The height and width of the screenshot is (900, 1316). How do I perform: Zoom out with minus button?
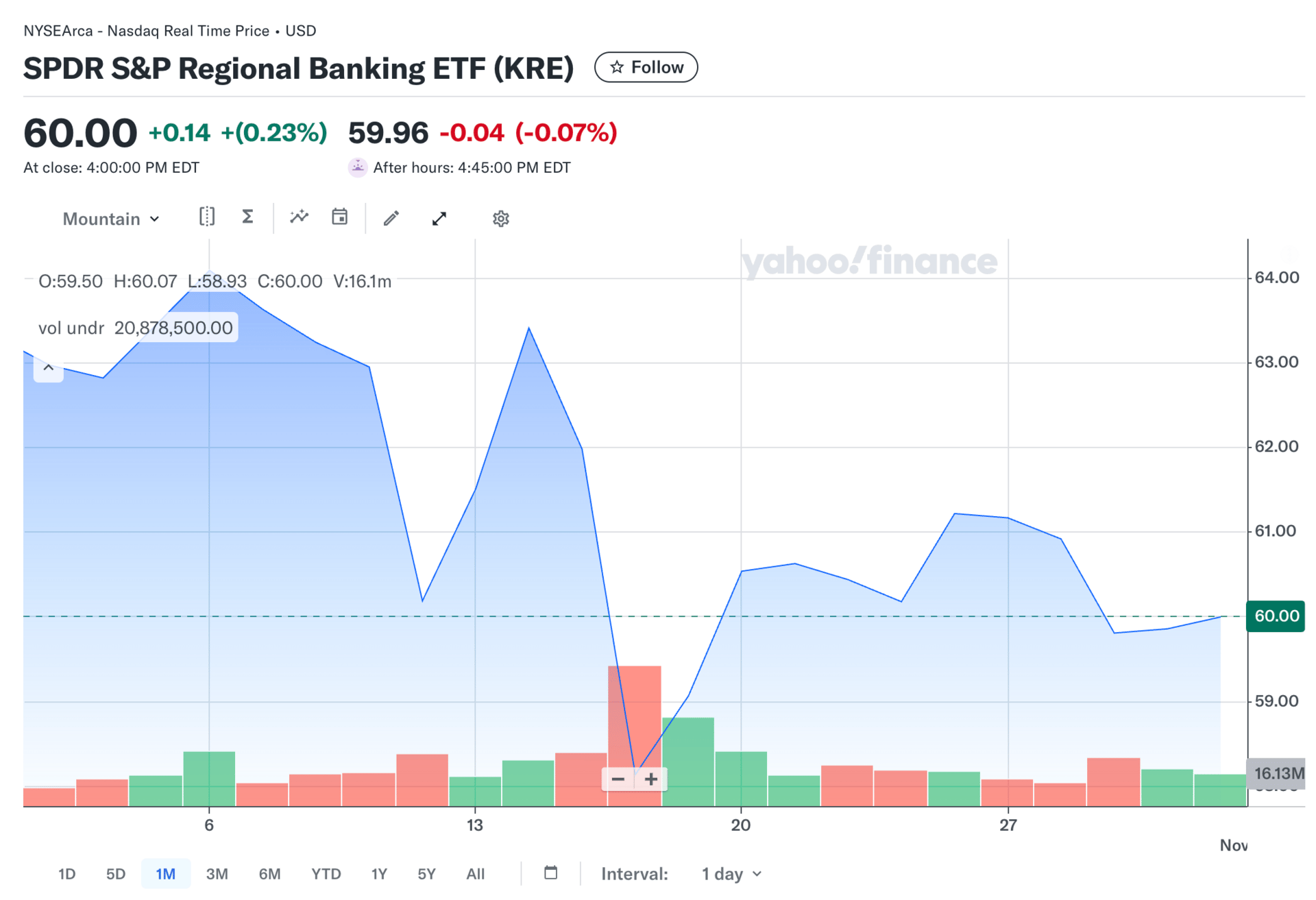[618, 779]
